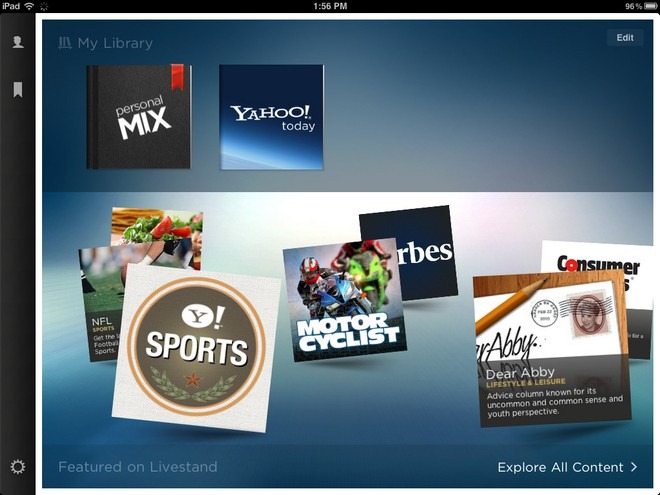
Task: Tap the Explore All Content chevron arrow
Action: [x=634, y=467]
